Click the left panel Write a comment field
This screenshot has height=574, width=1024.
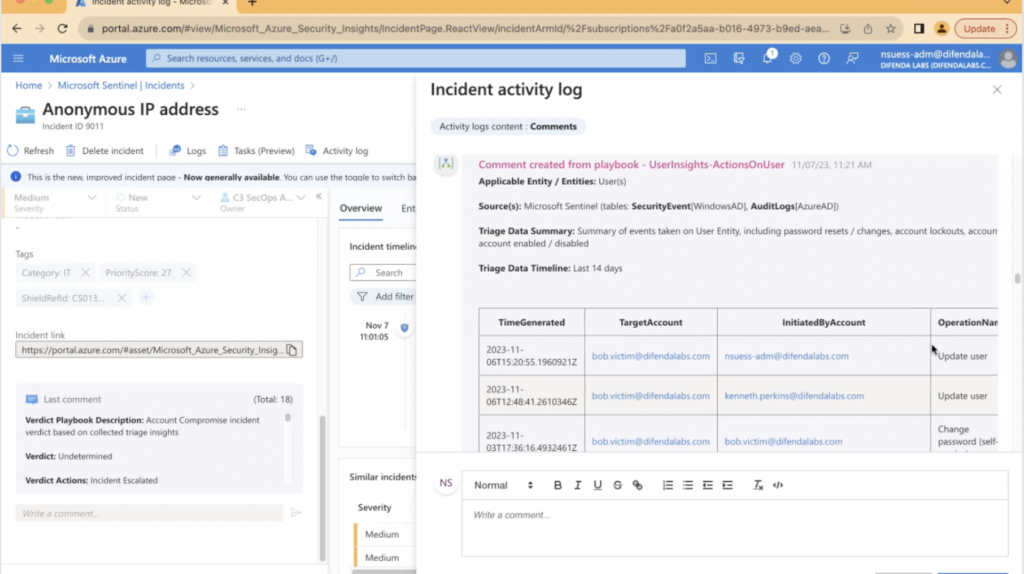(x=150, y=513)
